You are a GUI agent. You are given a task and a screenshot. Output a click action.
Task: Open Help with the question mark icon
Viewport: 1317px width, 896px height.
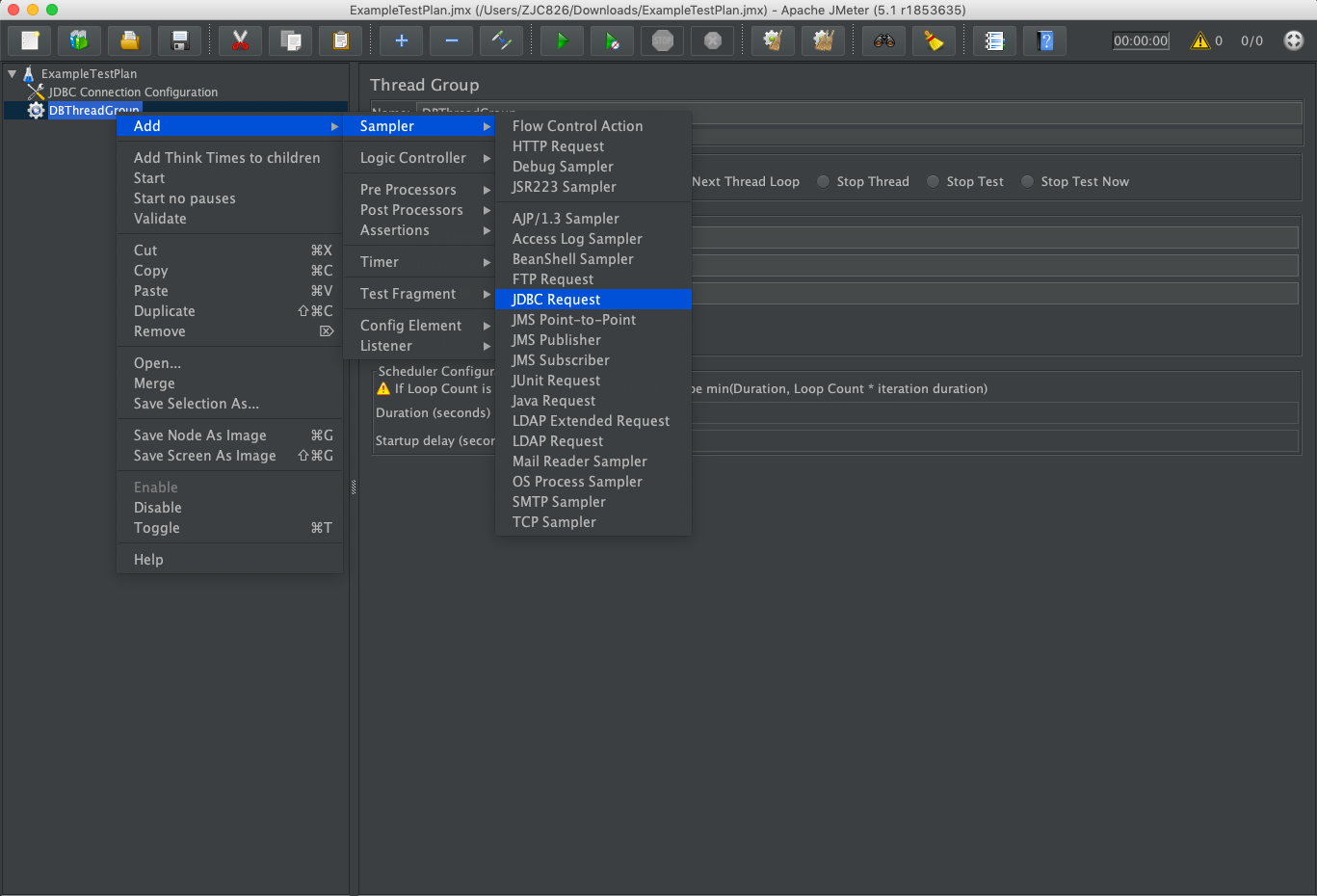(1045, 40)
